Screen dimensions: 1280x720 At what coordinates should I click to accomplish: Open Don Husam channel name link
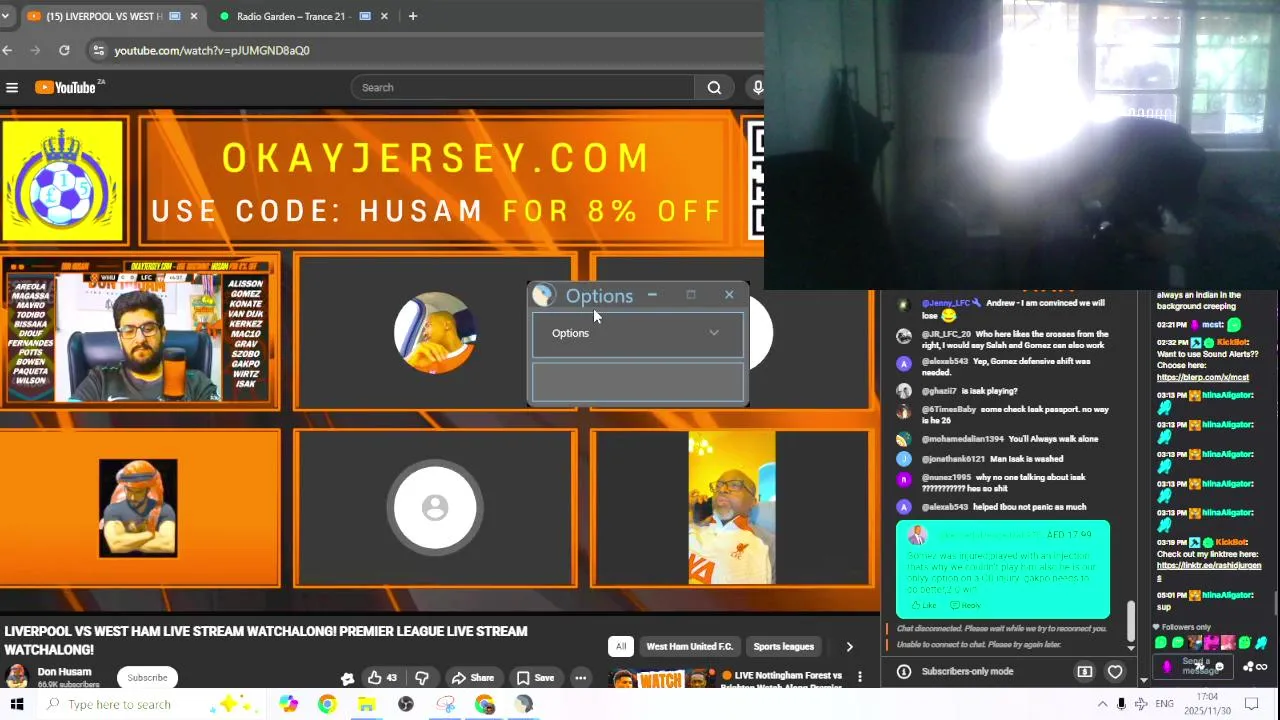pyautogui.click(x=64, y=672)
